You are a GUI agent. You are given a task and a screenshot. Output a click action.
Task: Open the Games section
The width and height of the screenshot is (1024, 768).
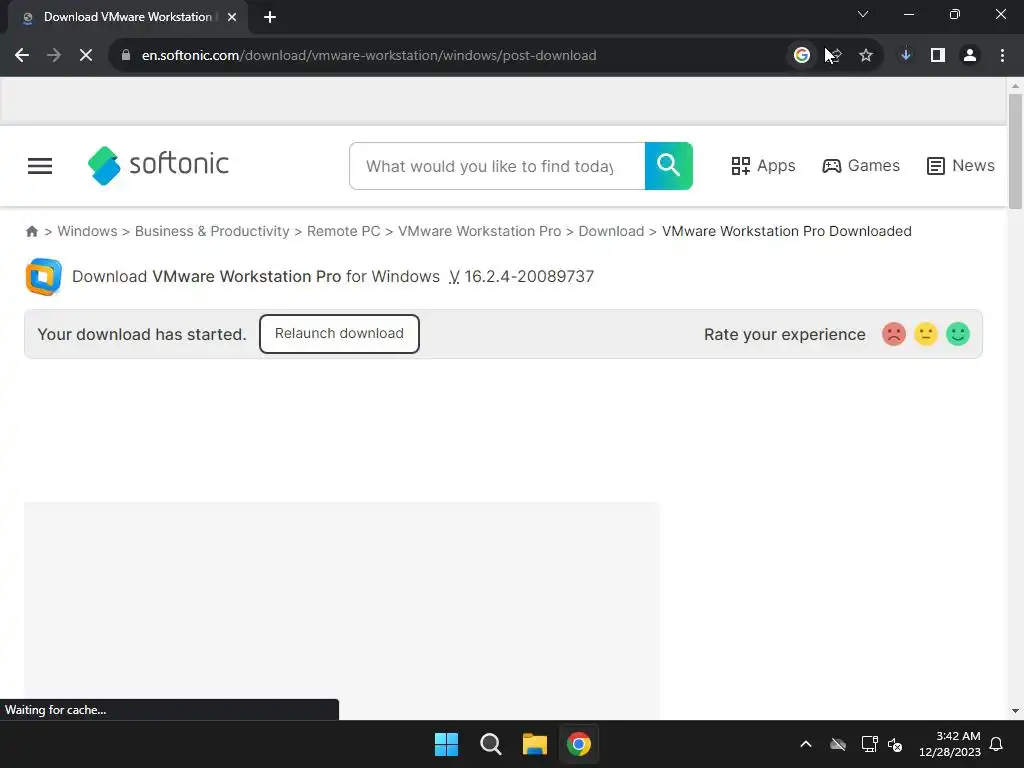(861, 166)
